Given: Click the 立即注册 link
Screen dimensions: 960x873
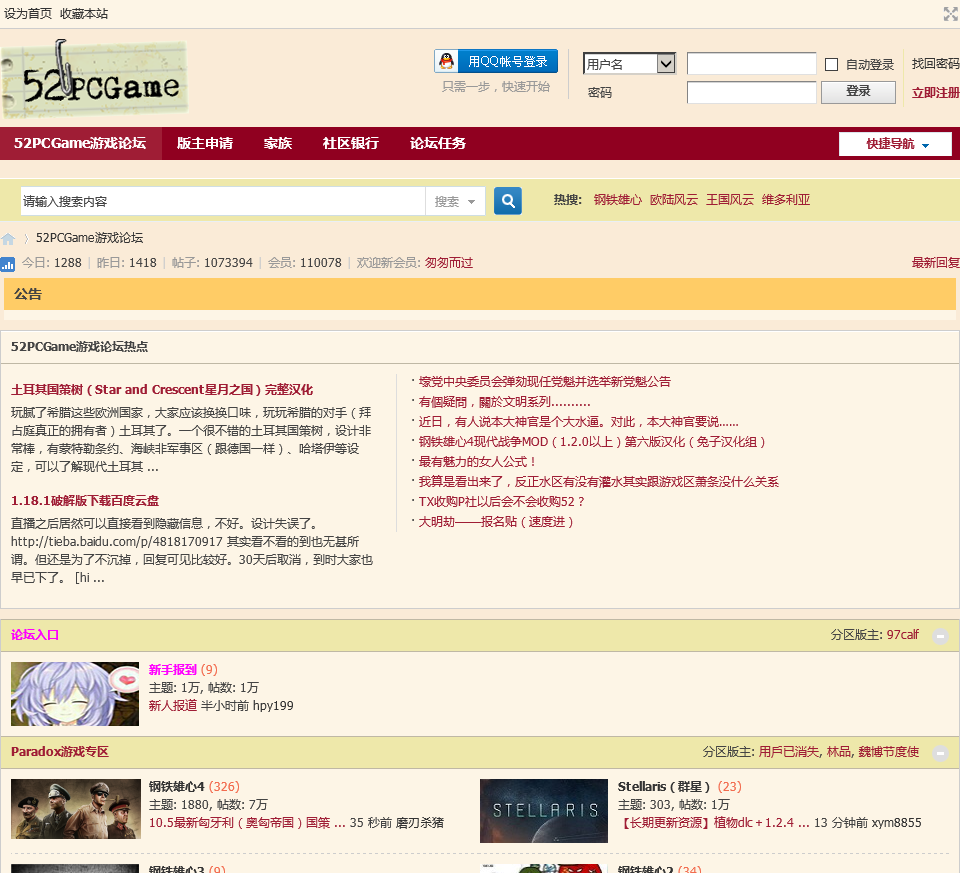Looking at the screenshot, I should click(x=936, y=93).
